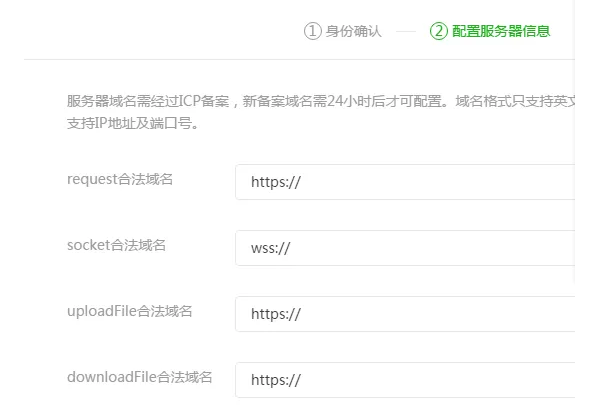Image resolution: width=608 pixels, height=411 pixels.
Task: Focus the uploadFile合法域名 input field
Action: coord(420,314)
